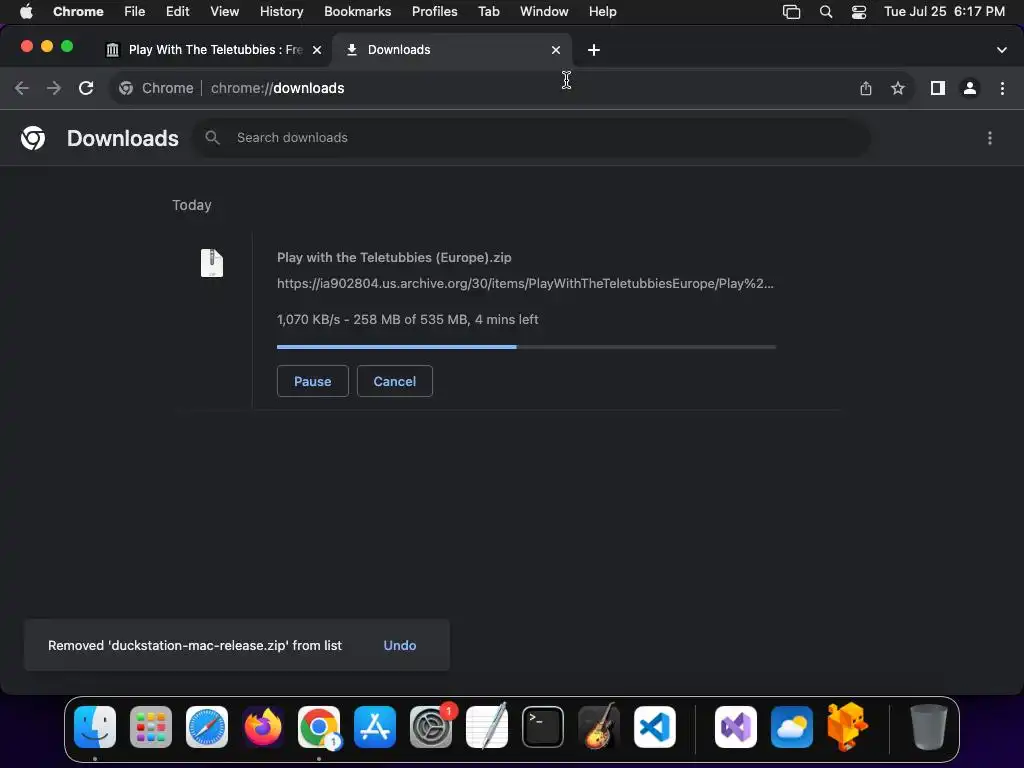Image resolution: width=1024 pixels, height=768 pixels.
Task: Open TextEdit from the Dock
Action: tap(487, 726)
